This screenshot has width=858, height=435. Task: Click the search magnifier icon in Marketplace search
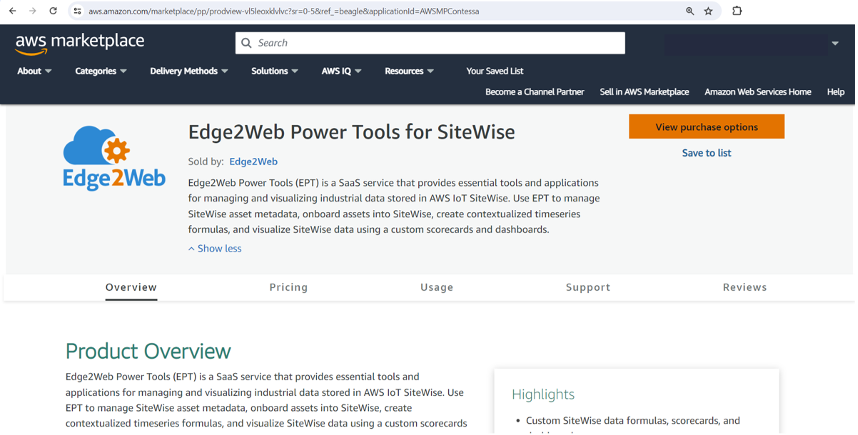coord(247,43)
